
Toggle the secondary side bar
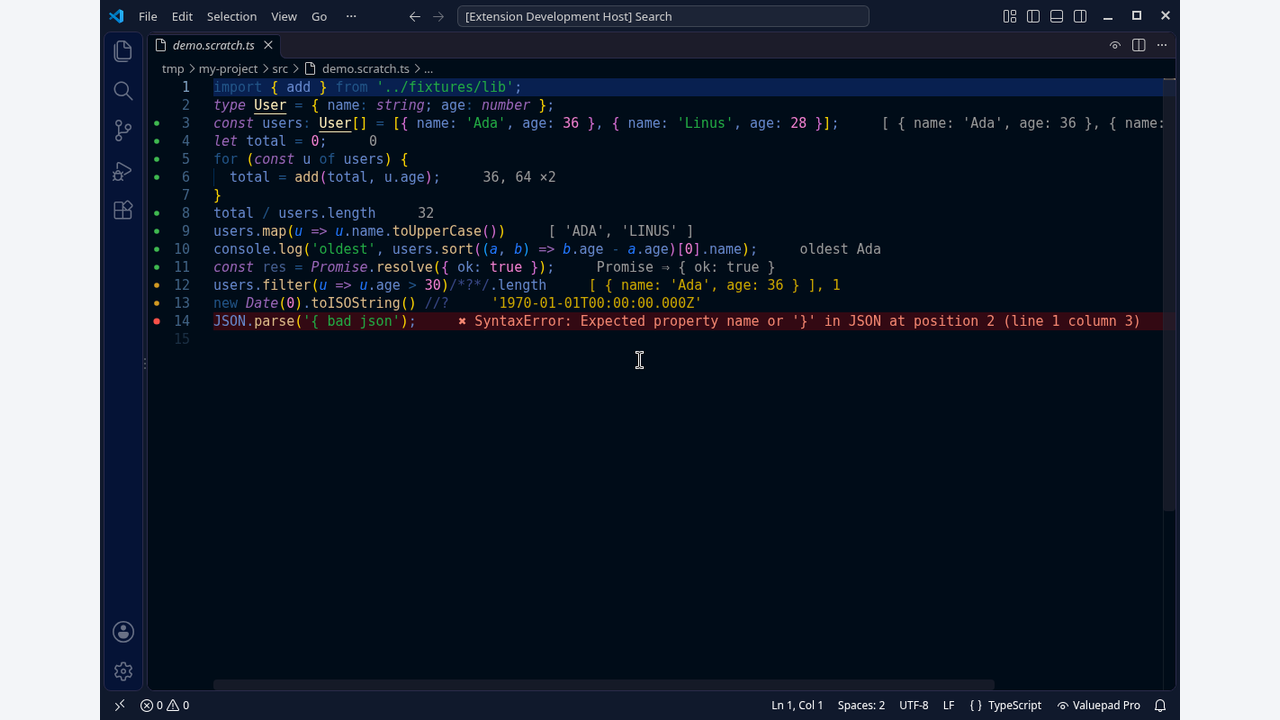tap(1080, 16)
